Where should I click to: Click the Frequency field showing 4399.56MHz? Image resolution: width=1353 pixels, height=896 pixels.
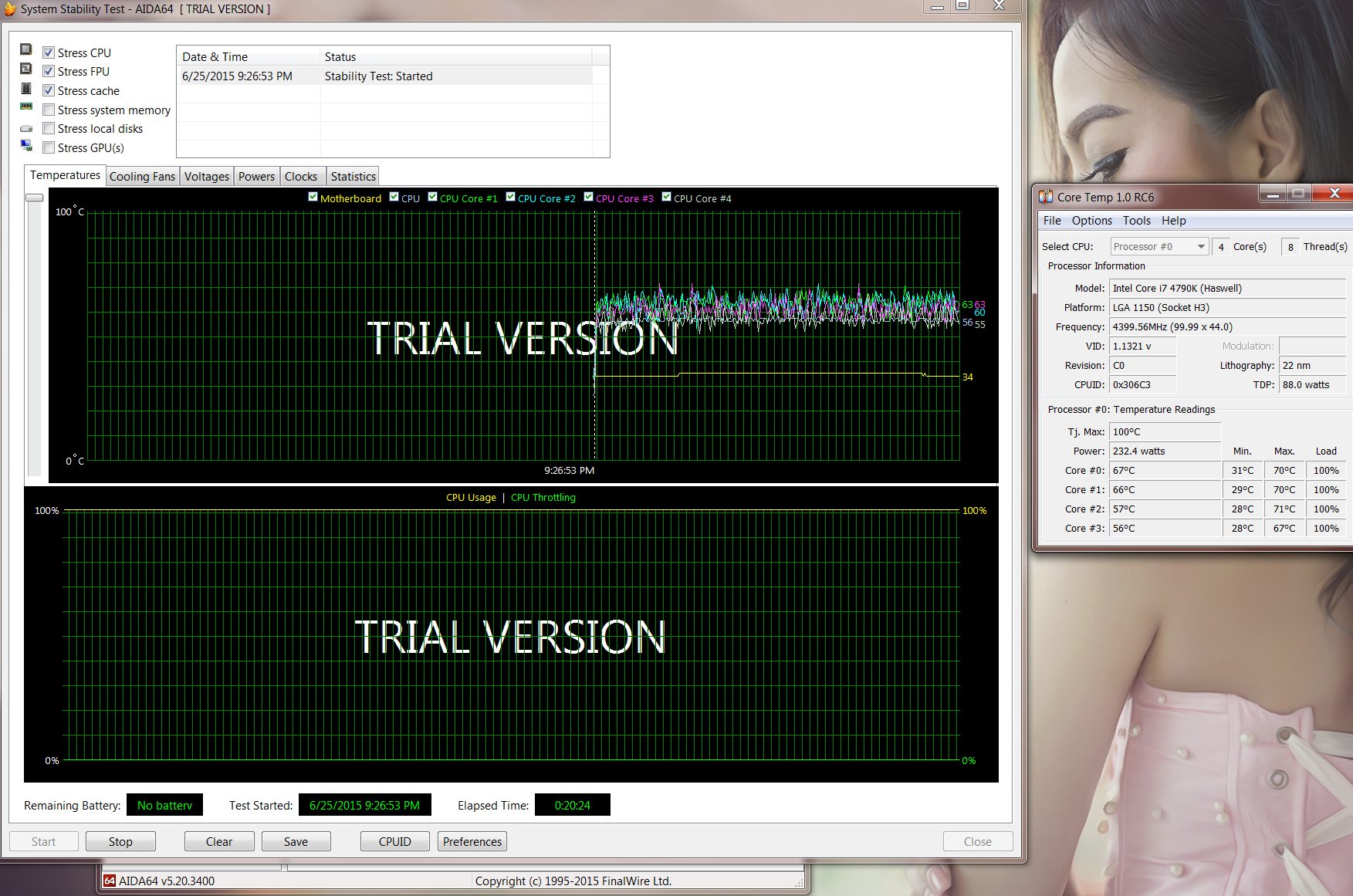coord(1227,327)
